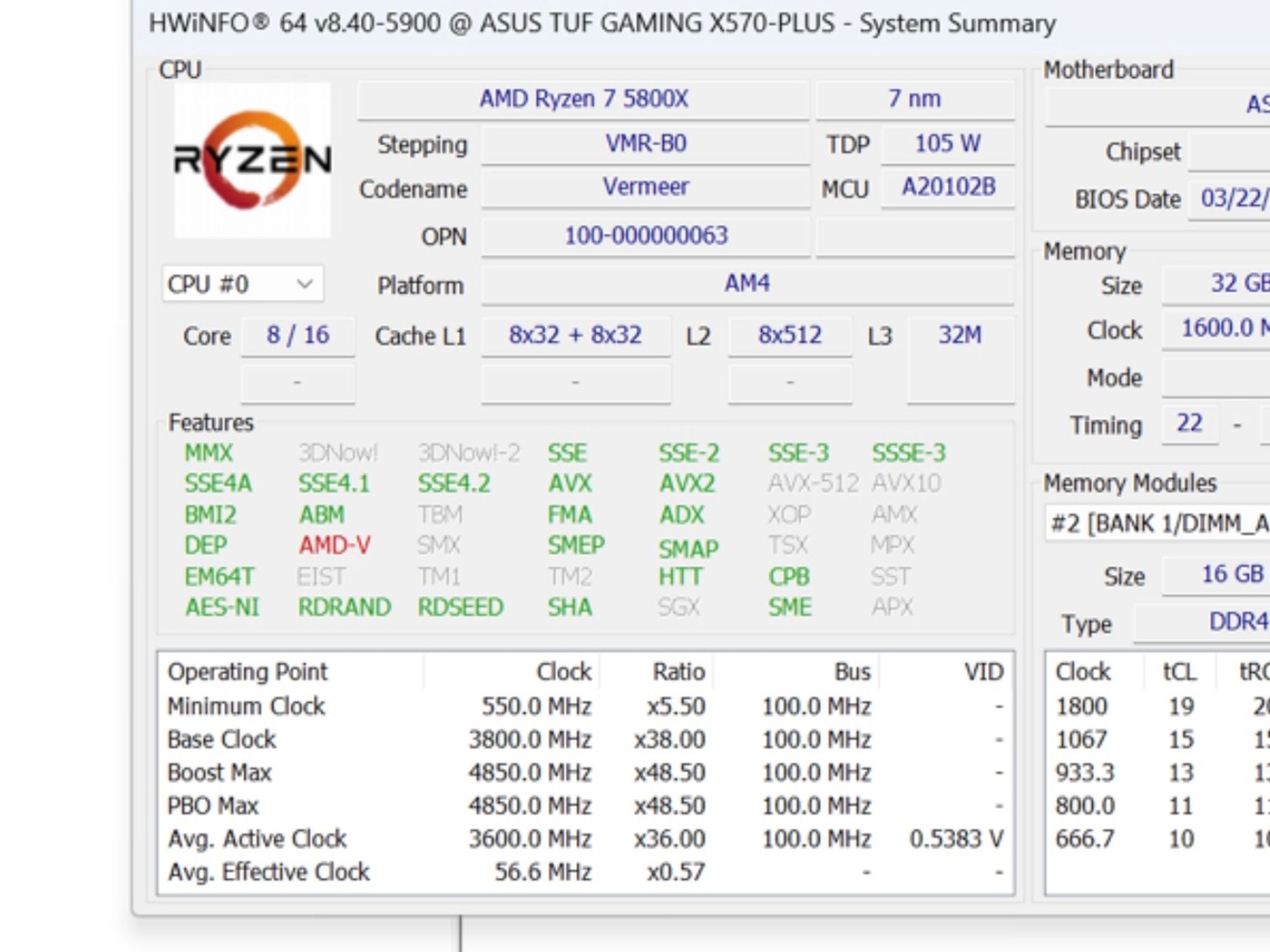Select the Base Clock row
The width and height of the screenshot is (1270, 952).
[586, 740]
